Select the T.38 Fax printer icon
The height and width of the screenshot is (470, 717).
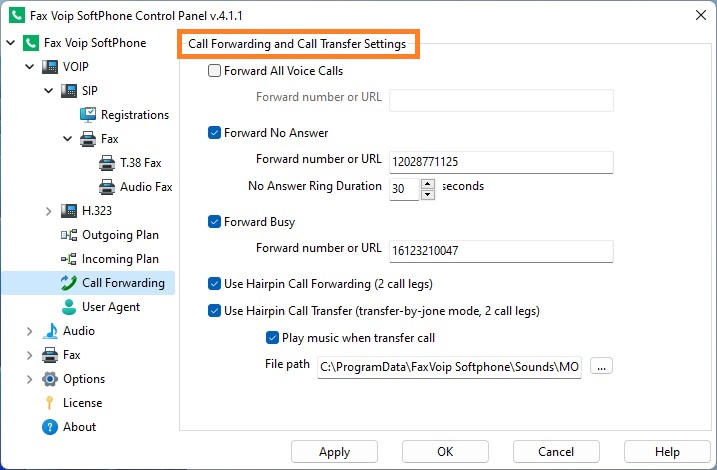[x=107, y=163]
